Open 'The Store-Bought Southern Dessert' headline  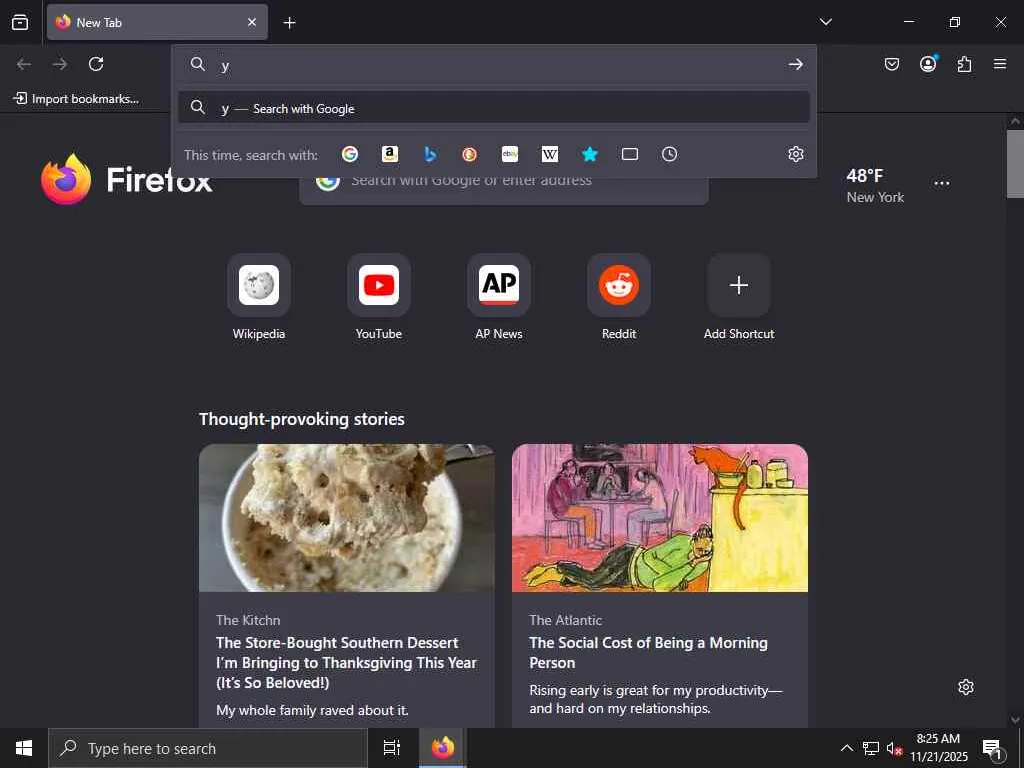(x=346, y=662)
